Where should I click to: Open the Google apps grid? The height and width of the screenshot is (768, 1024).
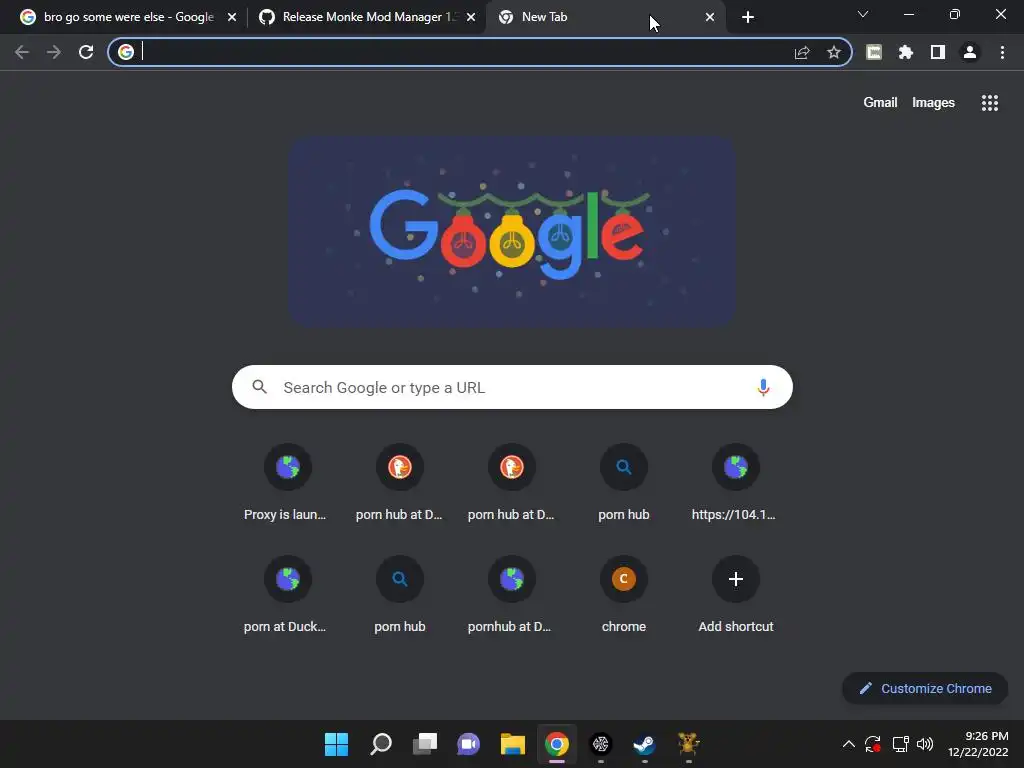pyautogui.click(x=989, y=103)
